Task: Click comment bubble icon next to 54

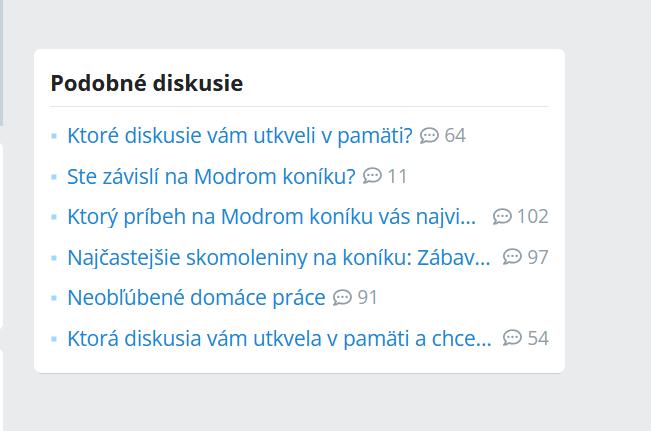Action: 512,338
